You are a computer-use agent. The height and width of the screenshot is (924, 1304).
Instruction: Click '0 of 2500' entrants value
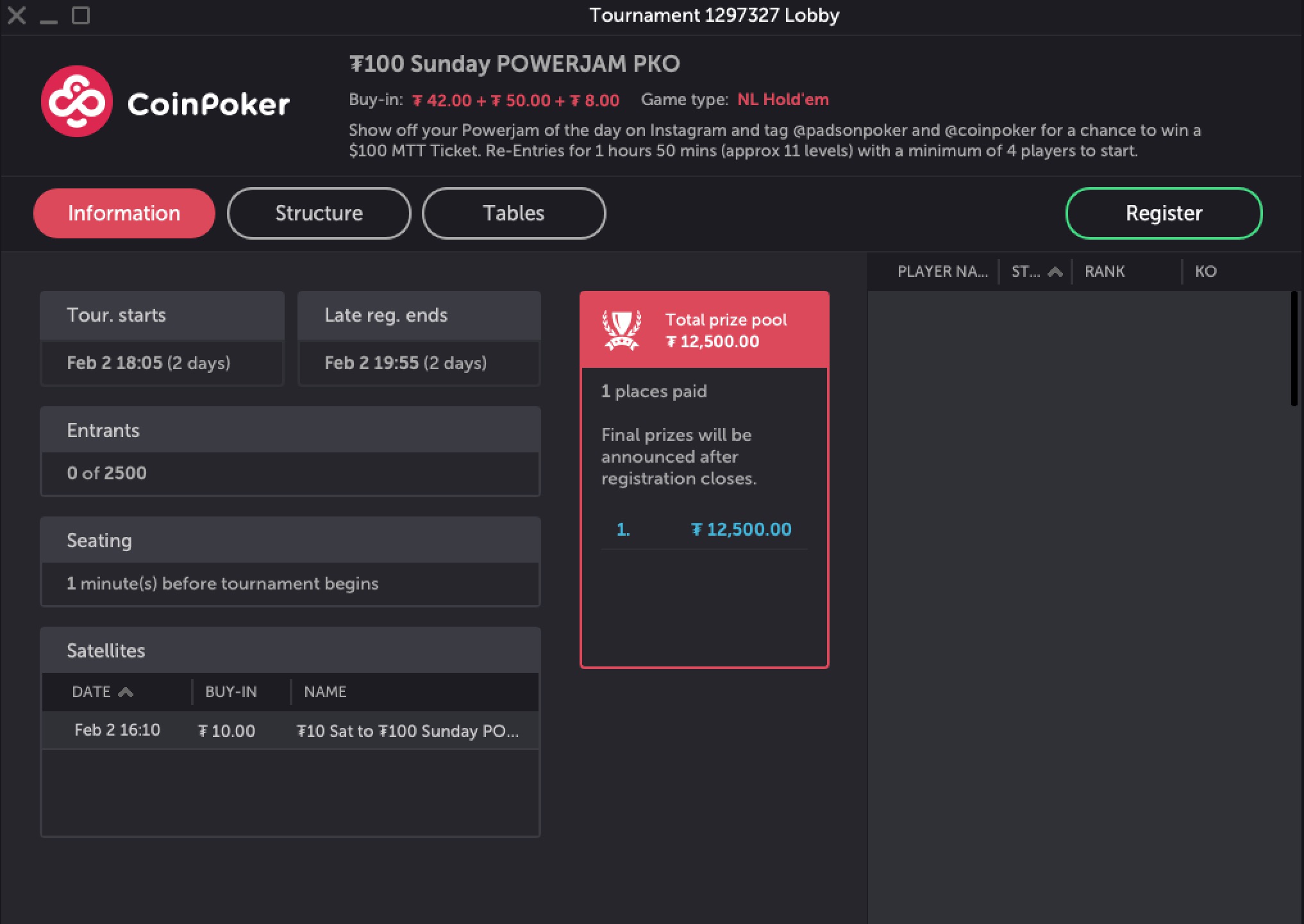pos(106,473)
